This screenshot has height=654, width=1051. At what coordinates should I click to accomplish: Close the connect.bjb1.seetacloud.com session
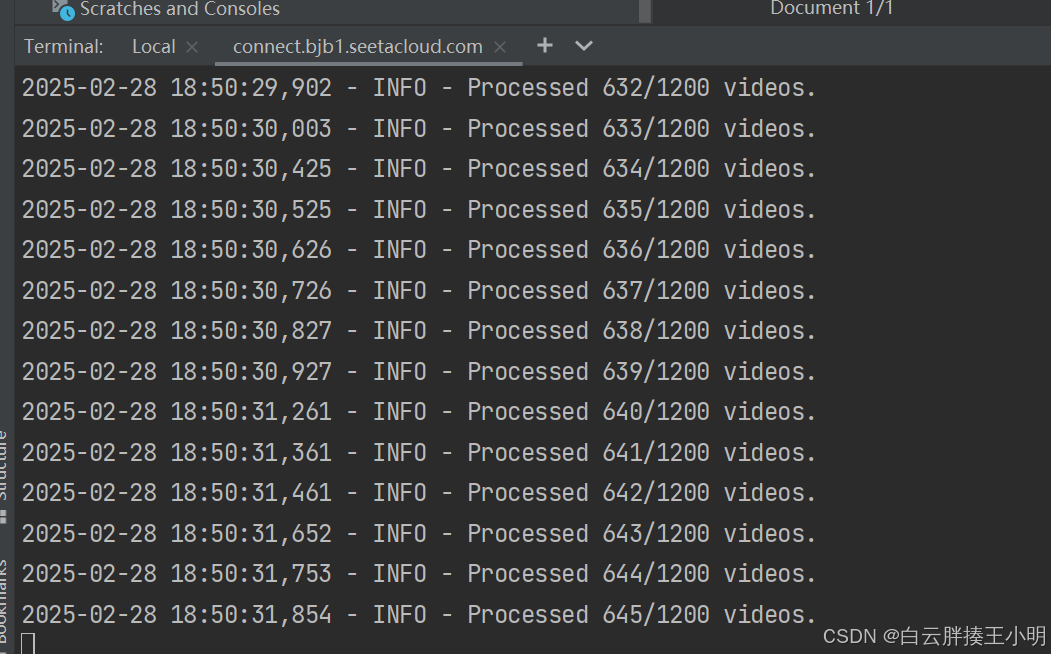click(x=499, y=46)
